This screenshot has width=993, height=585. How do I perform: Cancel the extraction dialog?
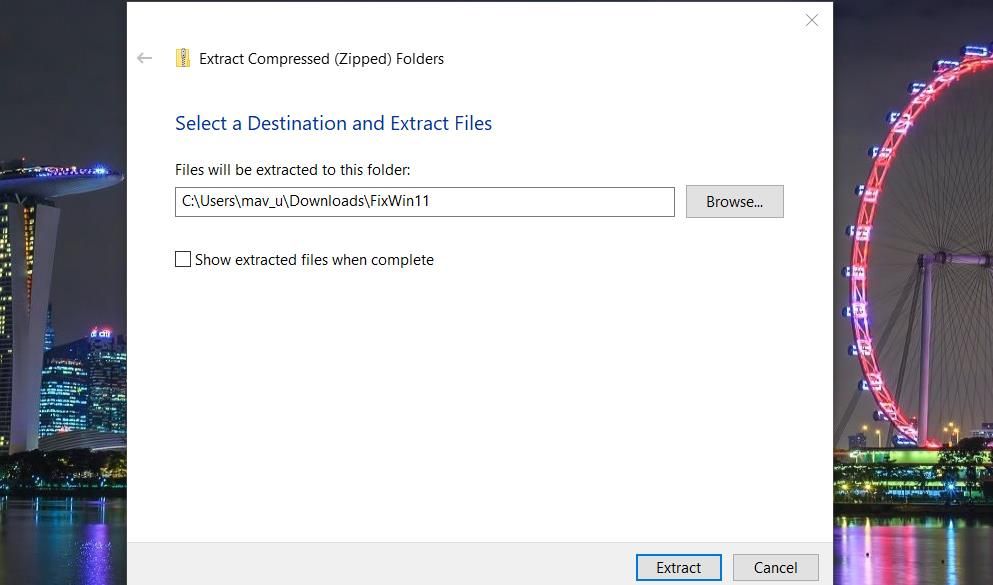775,567
